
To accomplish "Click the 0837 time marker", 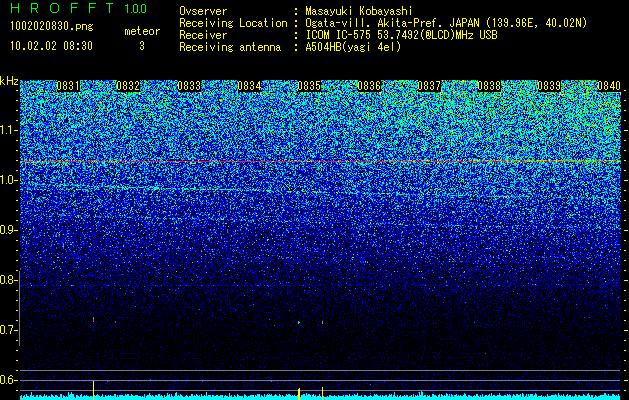I will pyautogui.click(x=429, y=86).
